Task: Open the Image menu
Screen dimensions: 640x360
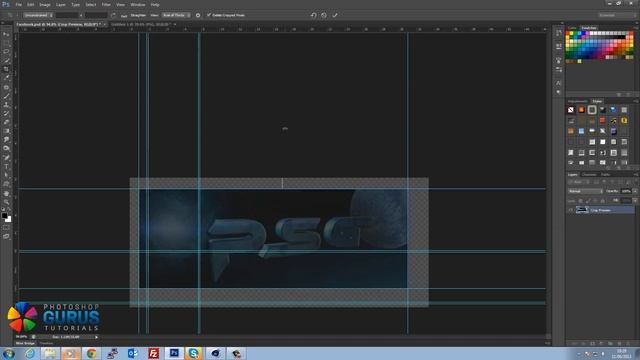Action: pos(45,4)
